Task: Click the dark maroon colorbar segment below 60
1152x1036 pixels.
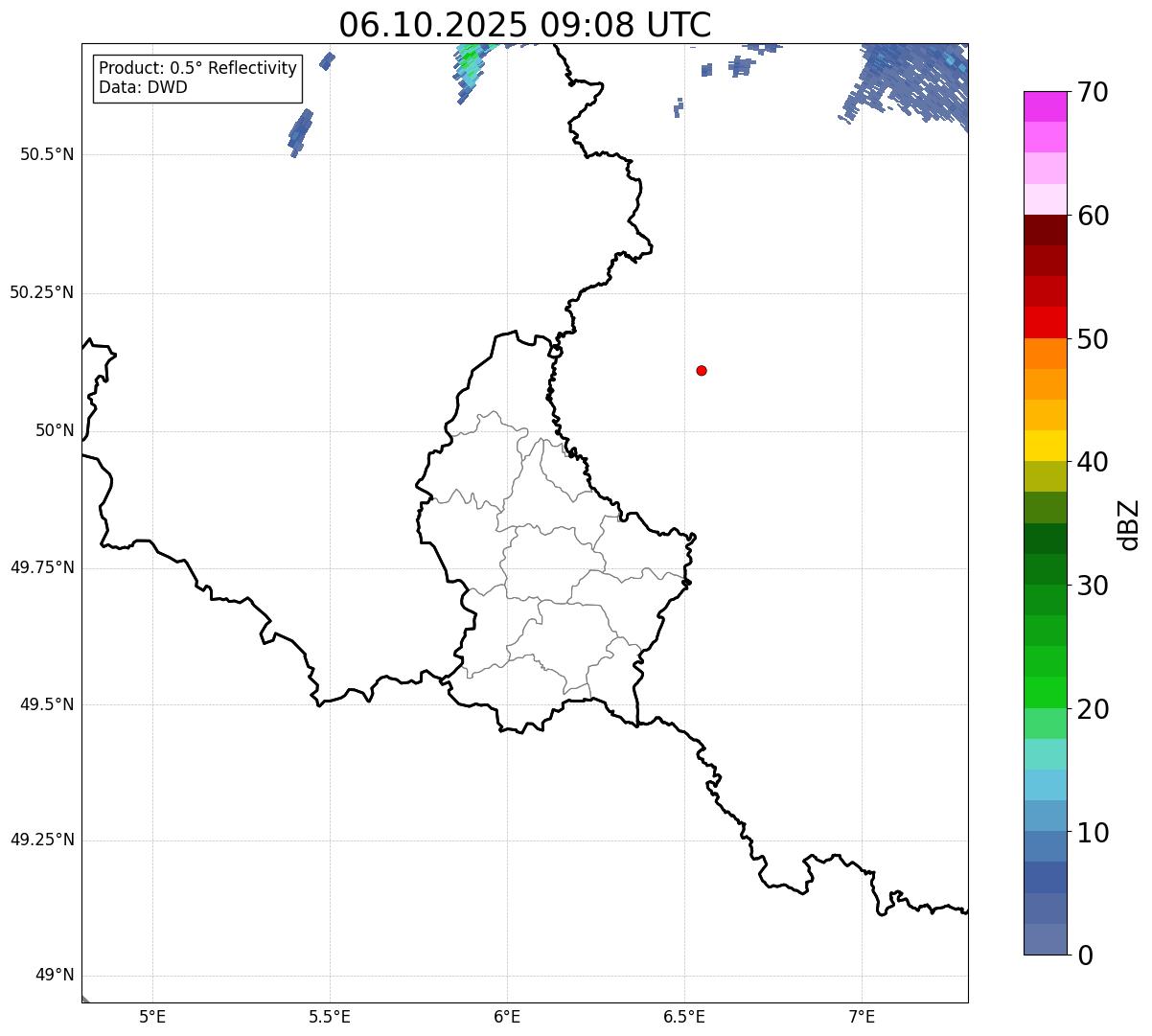Action: 1045,230
